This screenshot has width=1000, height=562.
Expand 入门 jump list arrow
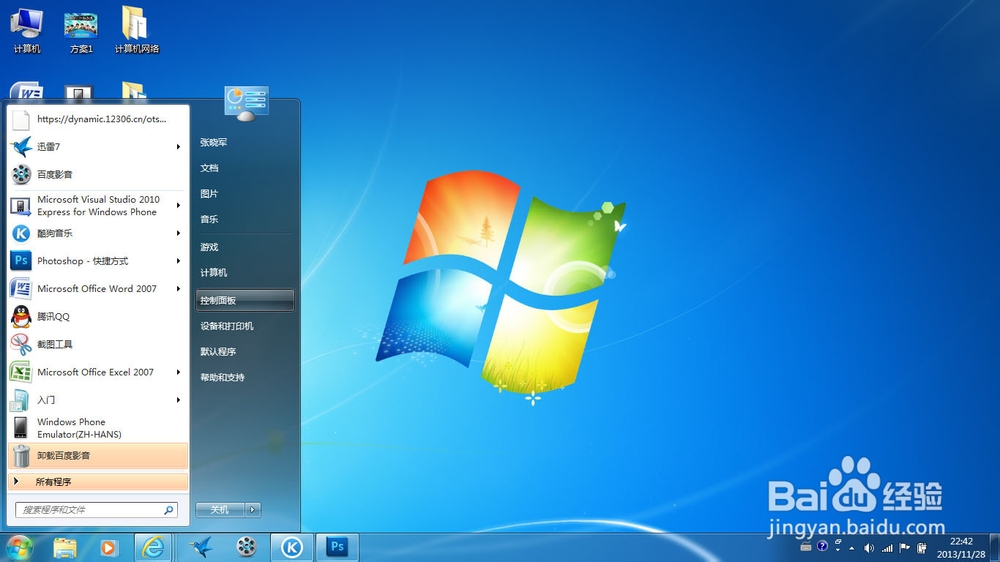(179, 400)
